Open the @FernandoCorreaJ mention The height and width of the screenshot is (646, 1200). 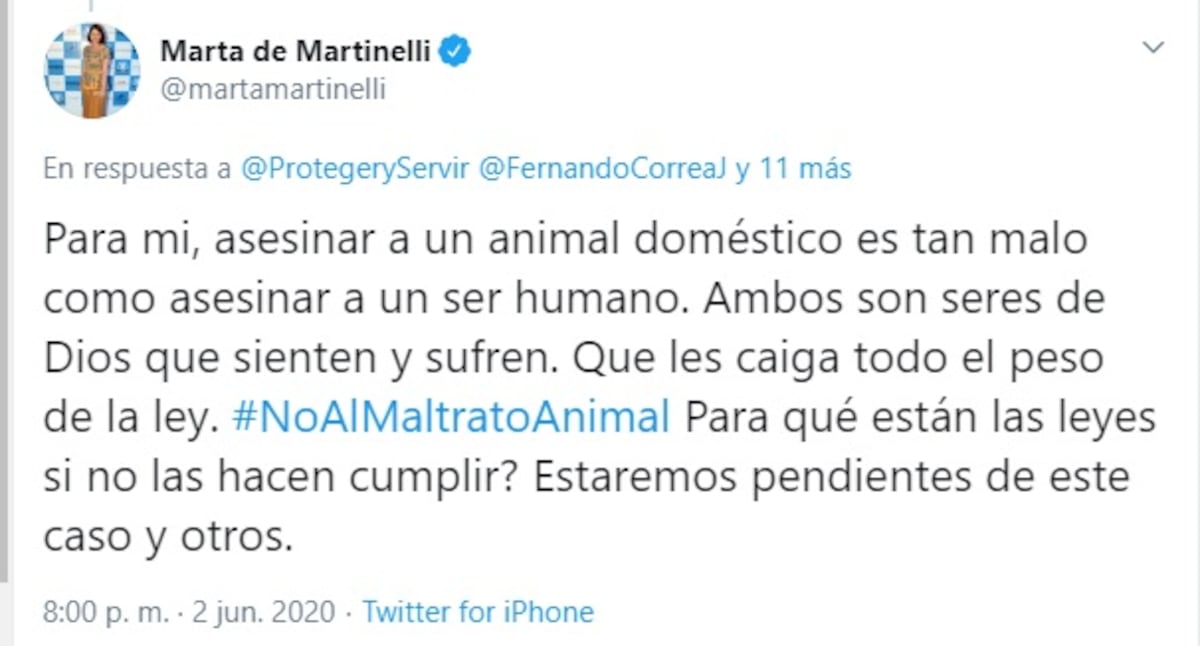point(601,169)
